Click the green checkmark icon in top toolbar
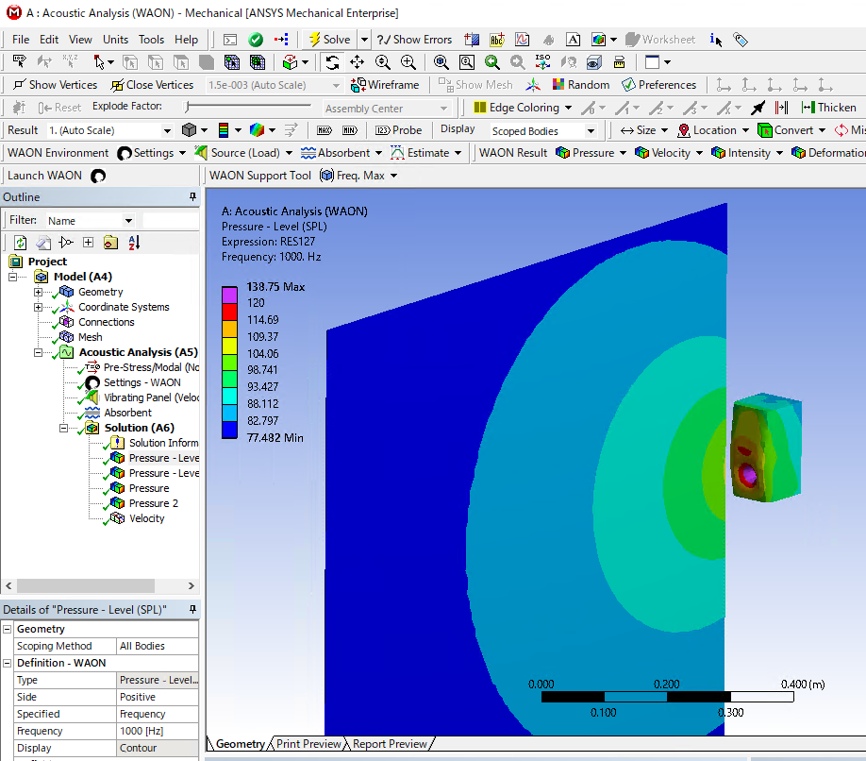866x761 pixels. [x=255, y=39]
